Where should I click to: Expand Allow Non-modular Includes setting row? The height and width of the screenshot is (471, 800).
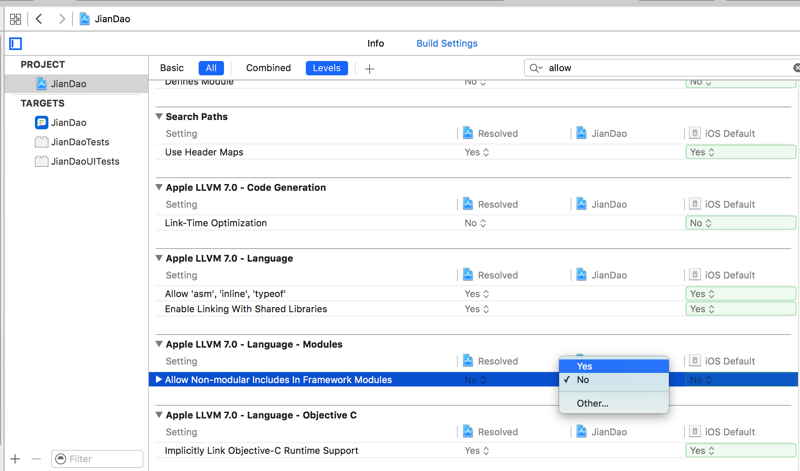click(159, 380)
